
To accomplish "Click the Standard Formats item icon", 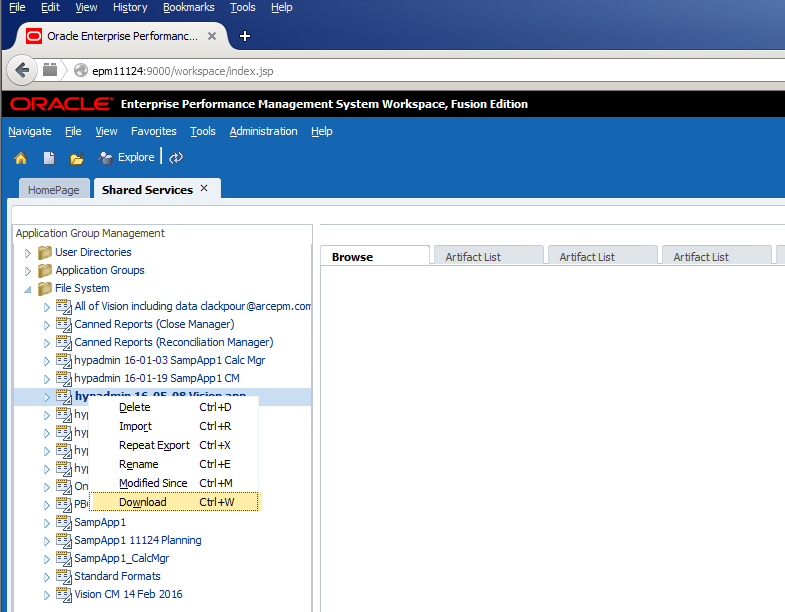I will point(64,576).
